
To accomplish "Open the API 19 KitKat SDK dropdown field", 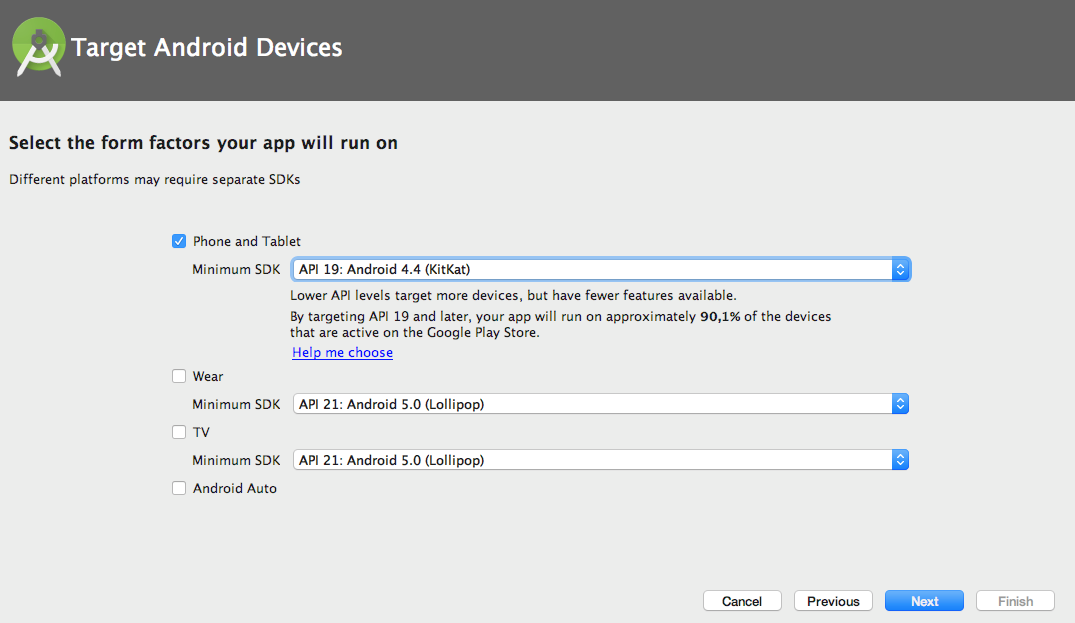I will tap(590, 270).
